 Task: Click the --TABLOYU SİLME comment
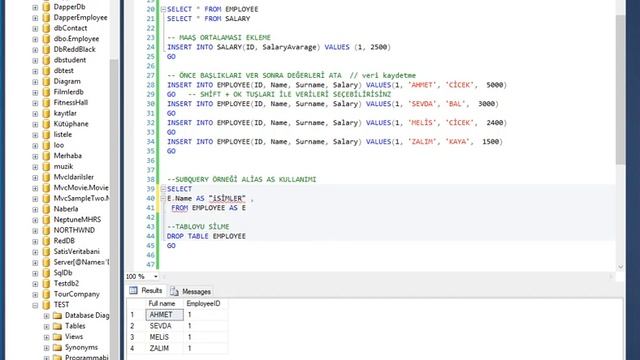click(x=198, y=227)
